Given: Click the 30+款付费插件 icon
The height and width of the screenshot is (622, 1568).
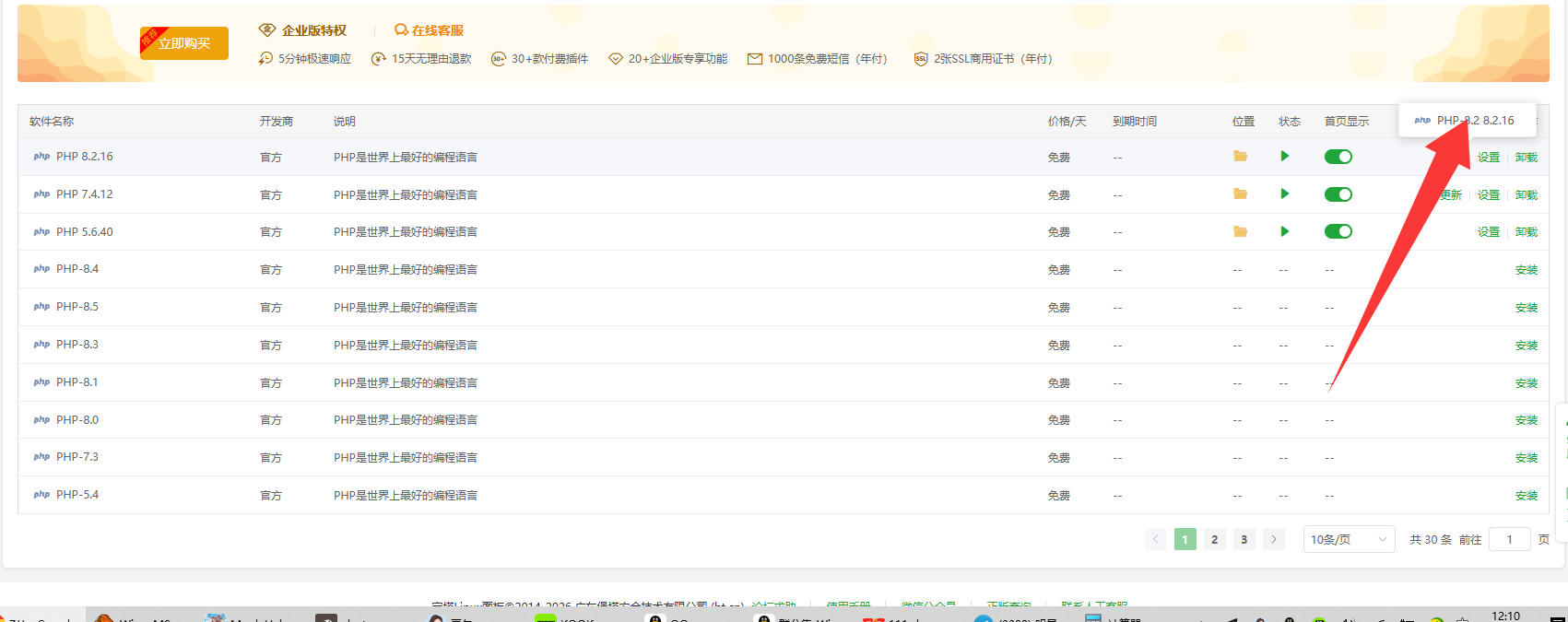Looking at the screenshot, I should point(499,59).
